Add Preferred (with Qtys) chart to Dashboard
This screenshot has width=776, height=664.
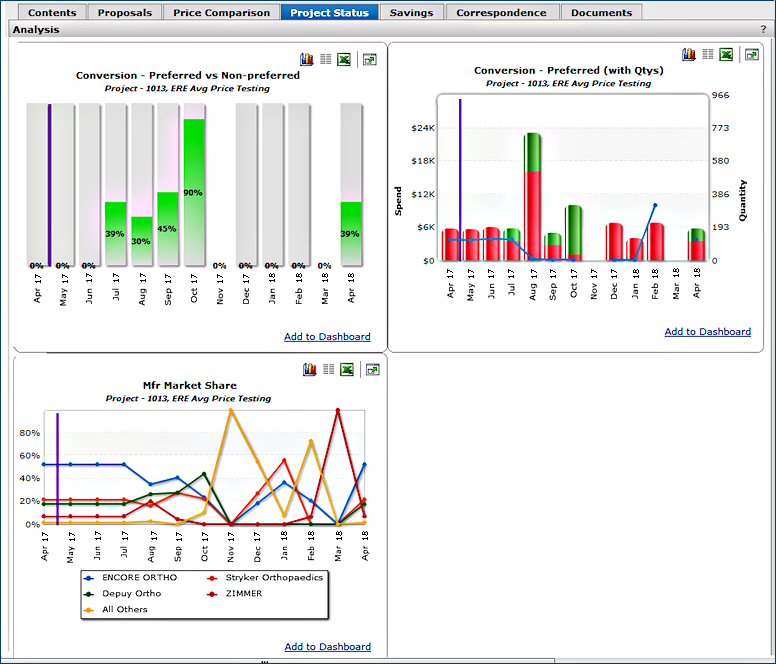tap(707, 332)
